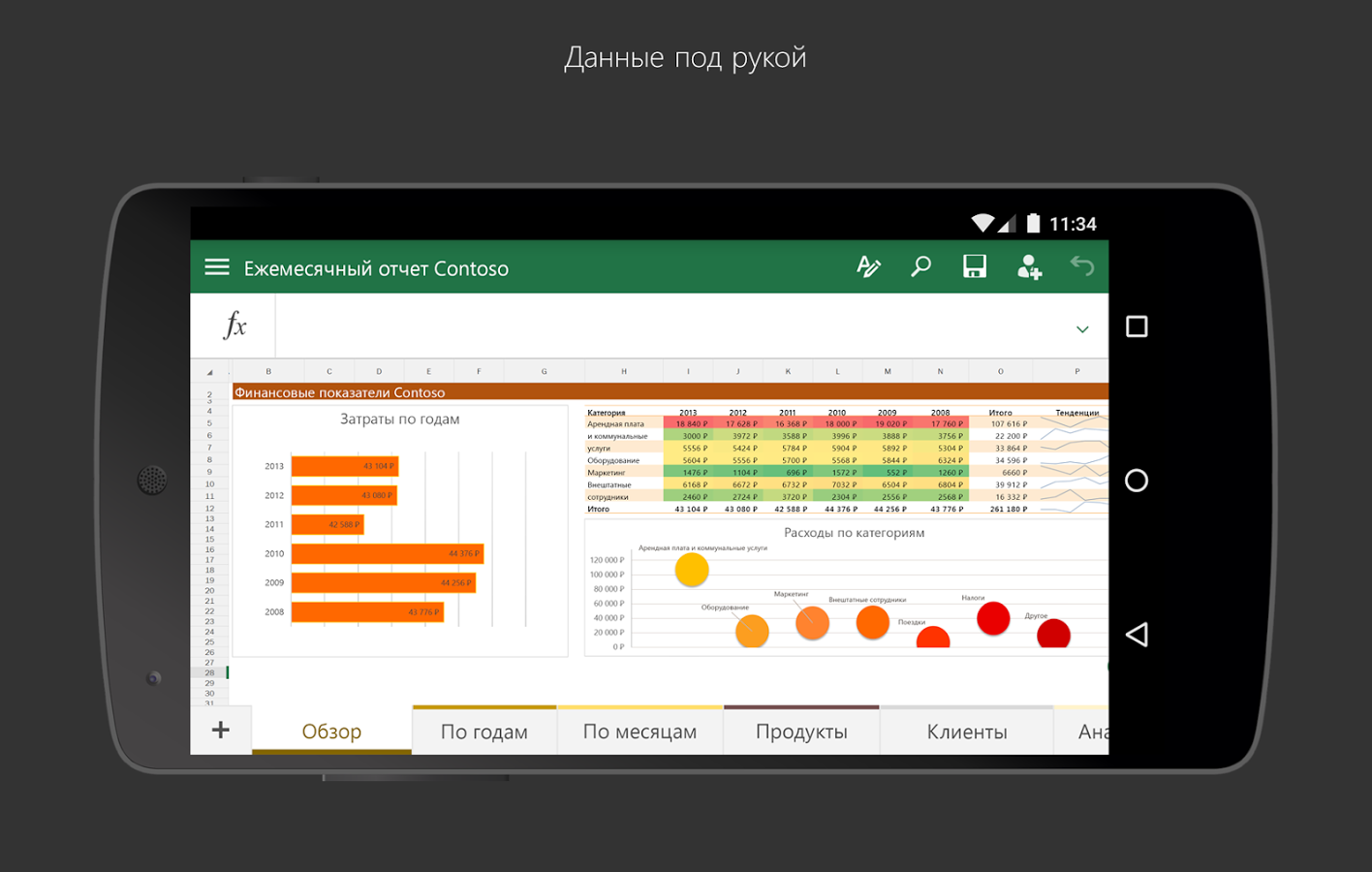Tap the edit pen icon

(869, 266)
